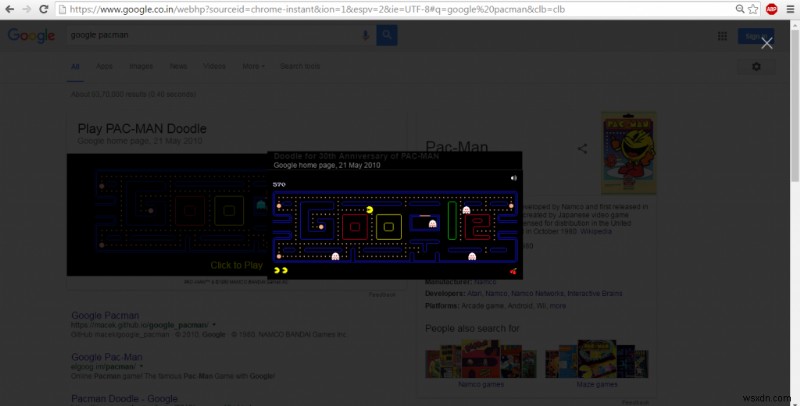Viewport: 800px width, 406px height.
Task: Open Search tools
Action: [300, 66]
